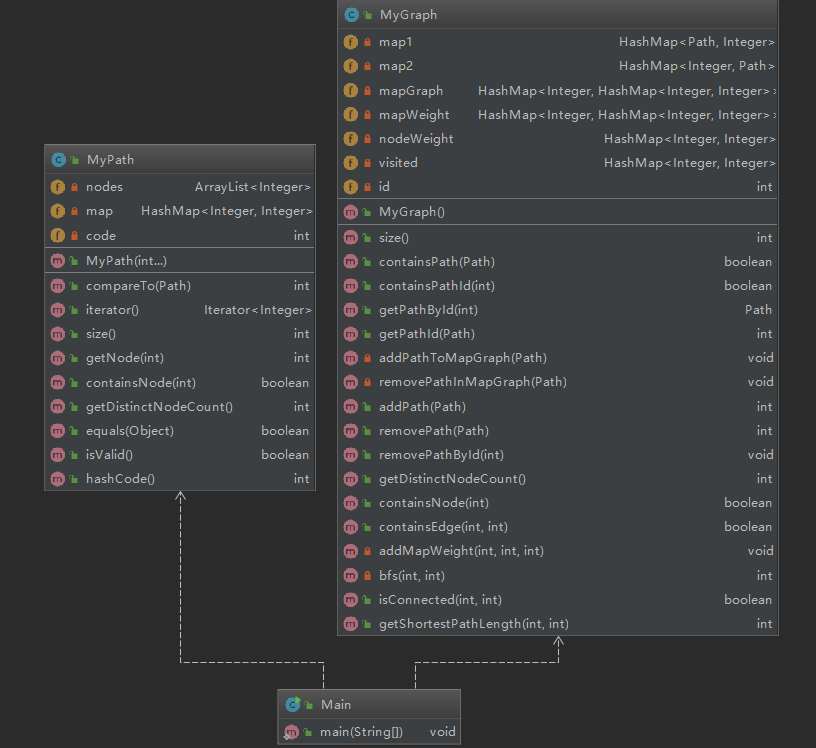Select containsNode(int) in MyPath
The image size is (816, 748).
141,383
